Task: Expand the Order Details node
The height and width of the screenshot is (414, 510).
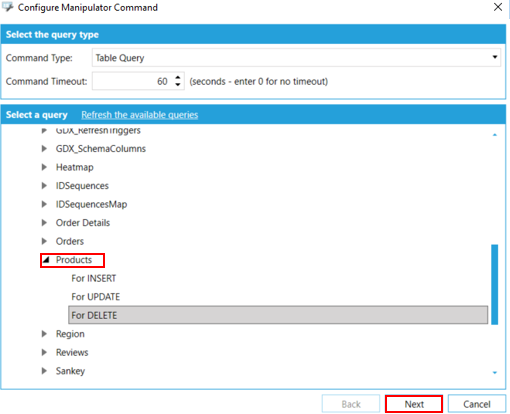Action: (44, 223)
